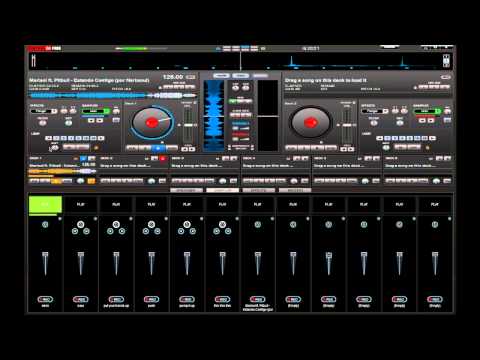Click the single knob of sampler slot ten
This screenshot has height=360, width=480.
[x=364, y=225]
